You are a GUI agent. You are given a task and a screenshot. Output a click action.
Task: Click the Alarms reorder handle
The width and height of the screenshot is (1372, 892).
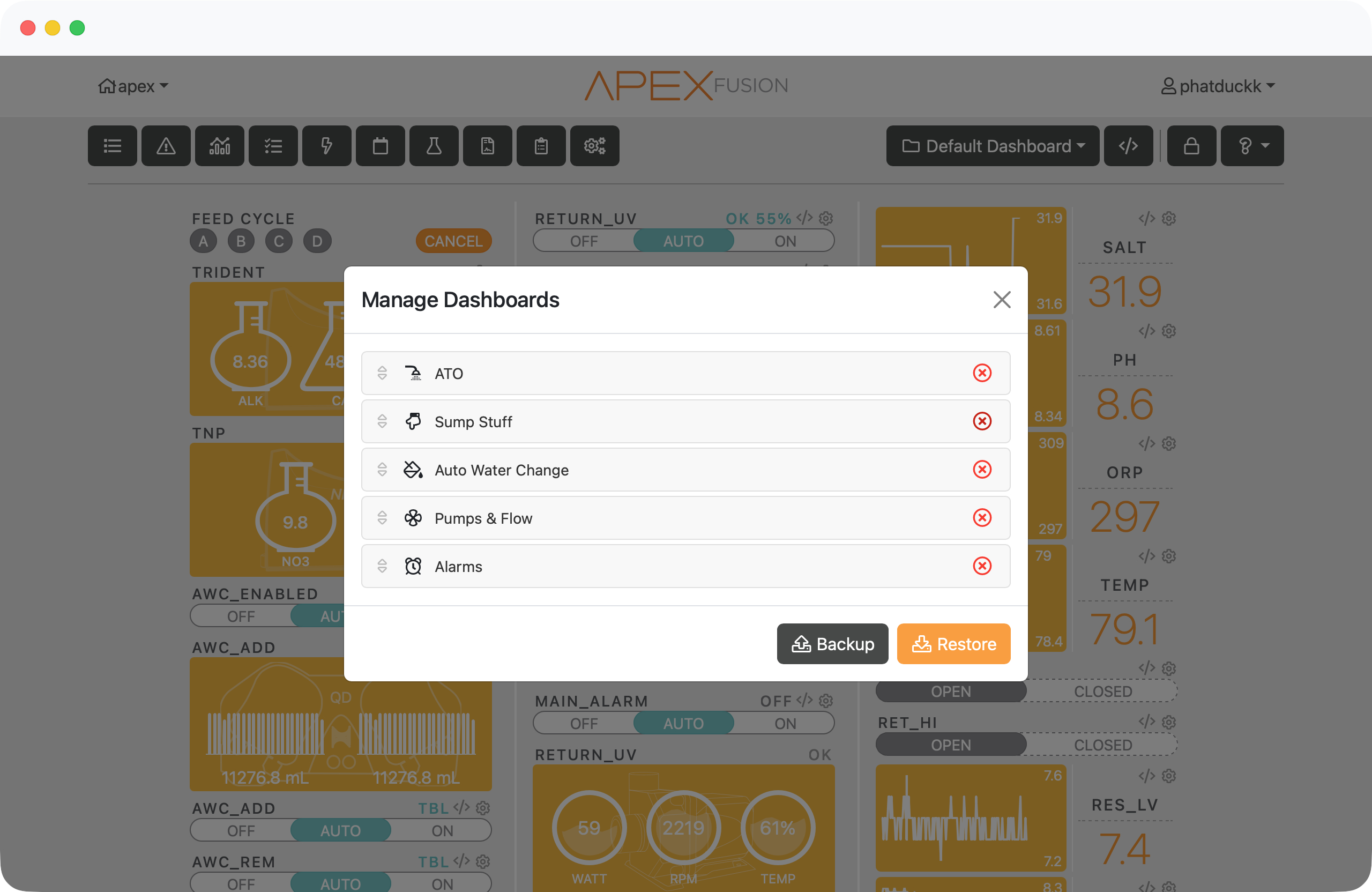[x=382, y=566]
